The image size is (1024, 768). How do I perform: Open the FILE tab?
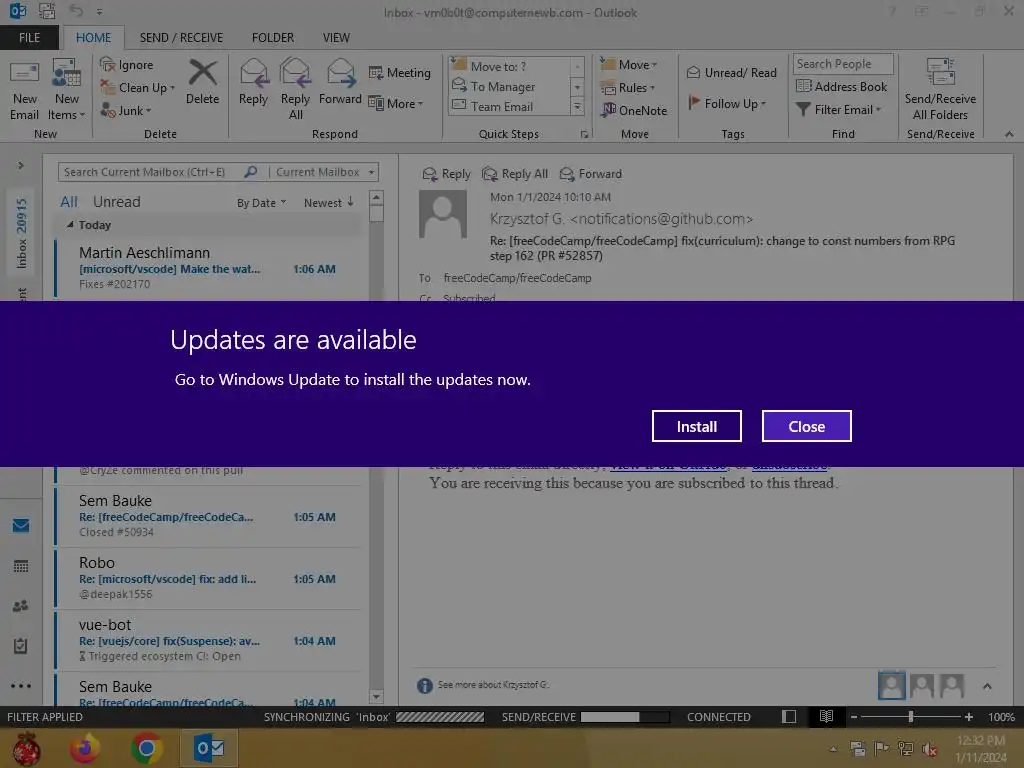(29, 37)
